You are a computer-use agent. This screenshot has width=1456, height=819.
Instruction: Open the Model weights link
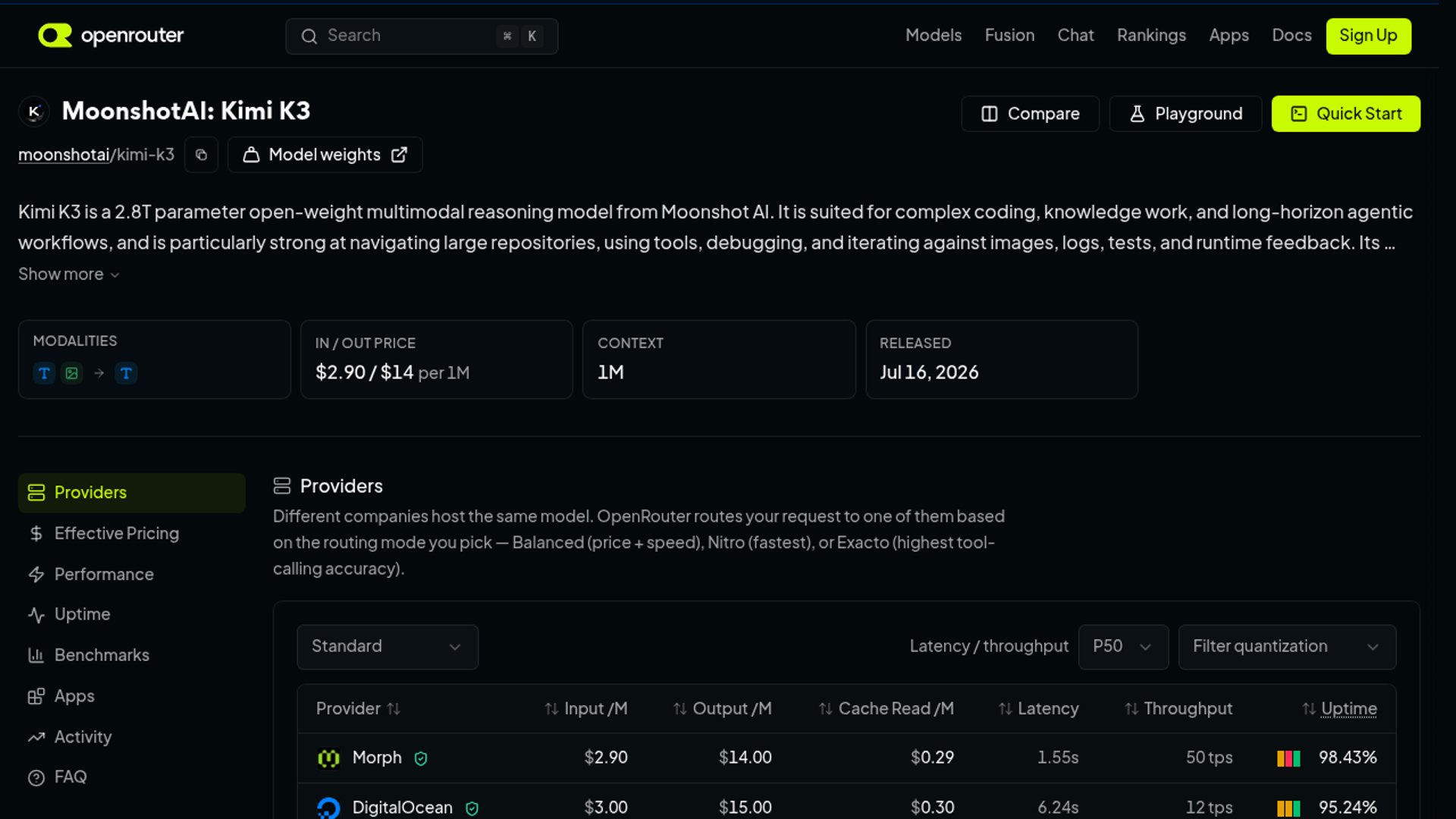pos(325,155)
